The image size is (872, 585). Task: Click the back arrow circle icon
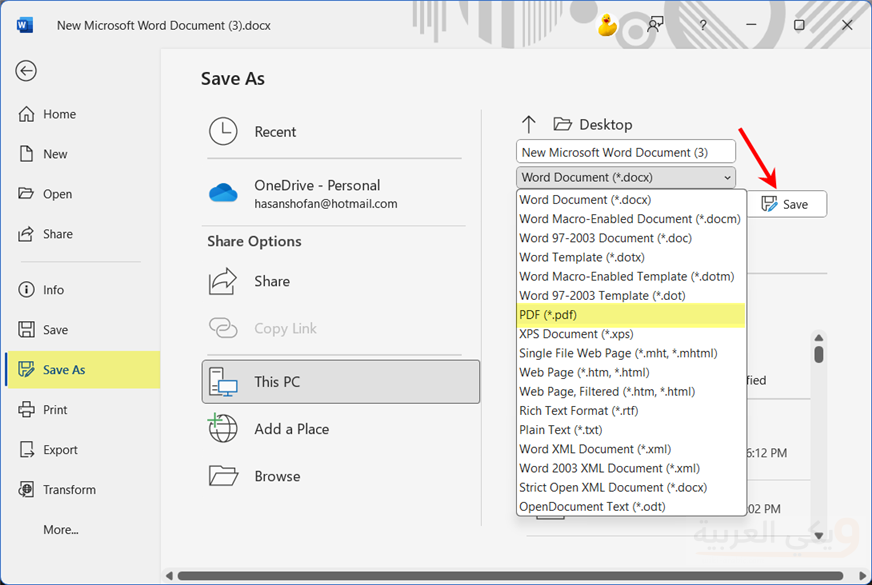[26, 71]
